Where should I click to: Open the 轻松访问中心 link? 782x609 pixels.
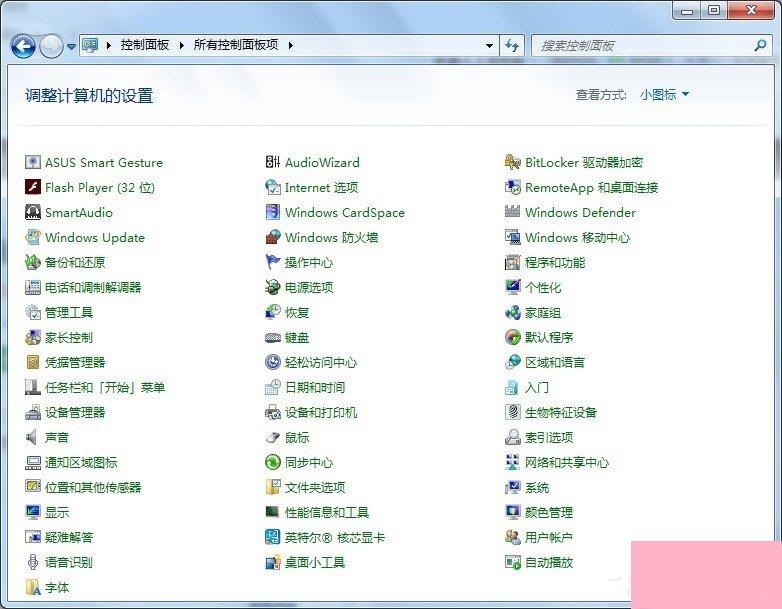(321, 363)
